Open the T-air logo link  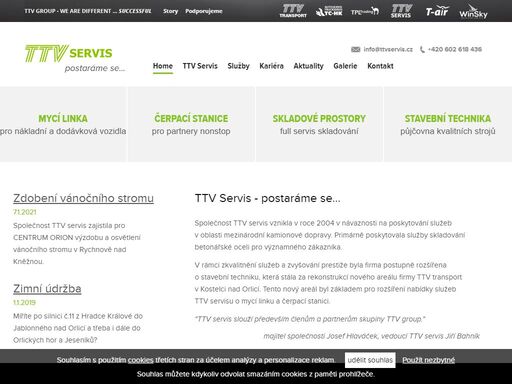tap(437, 12)
